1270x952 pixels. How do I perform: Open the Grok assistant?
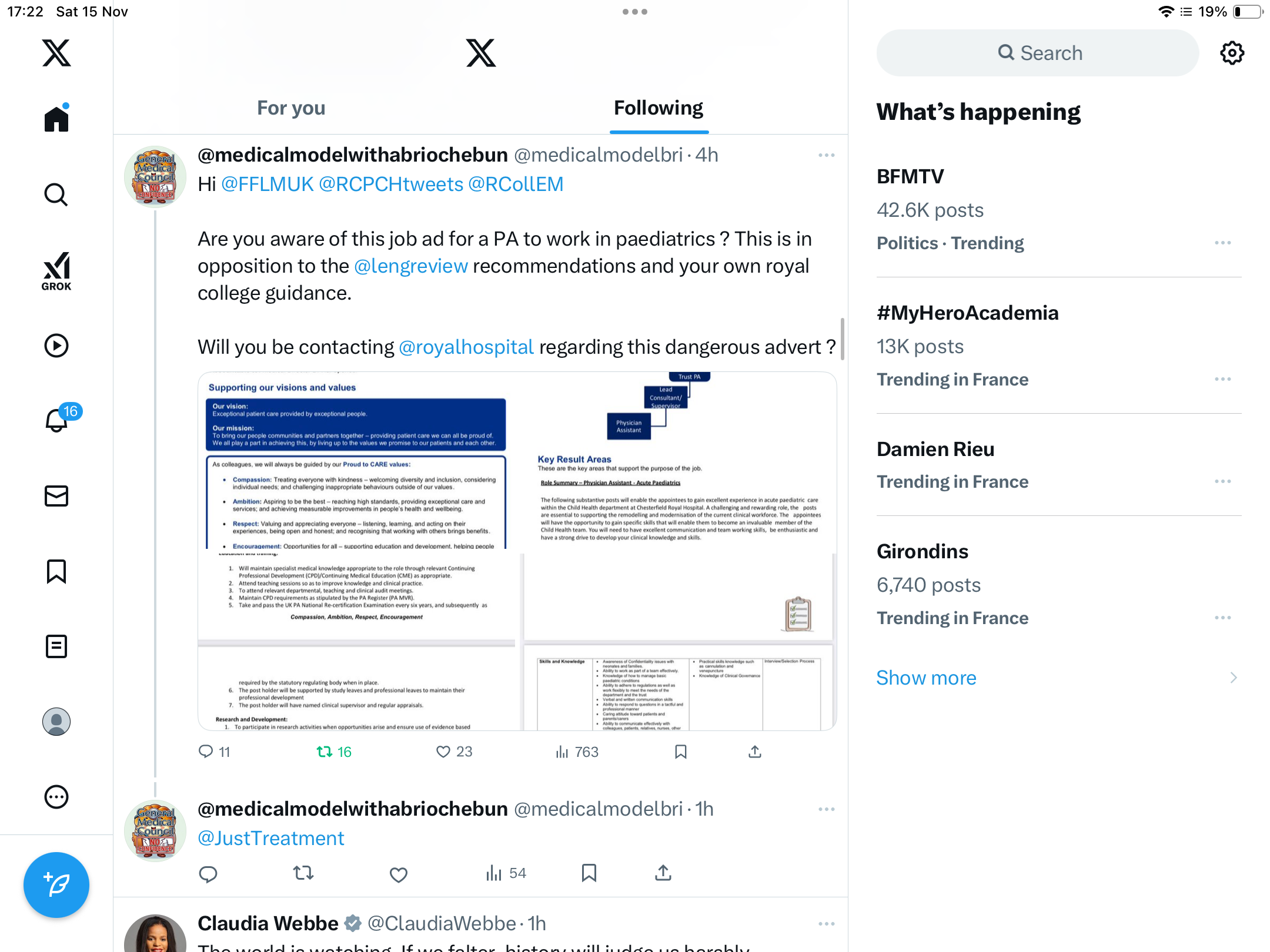pyautogui.click(x=56, y=271)
